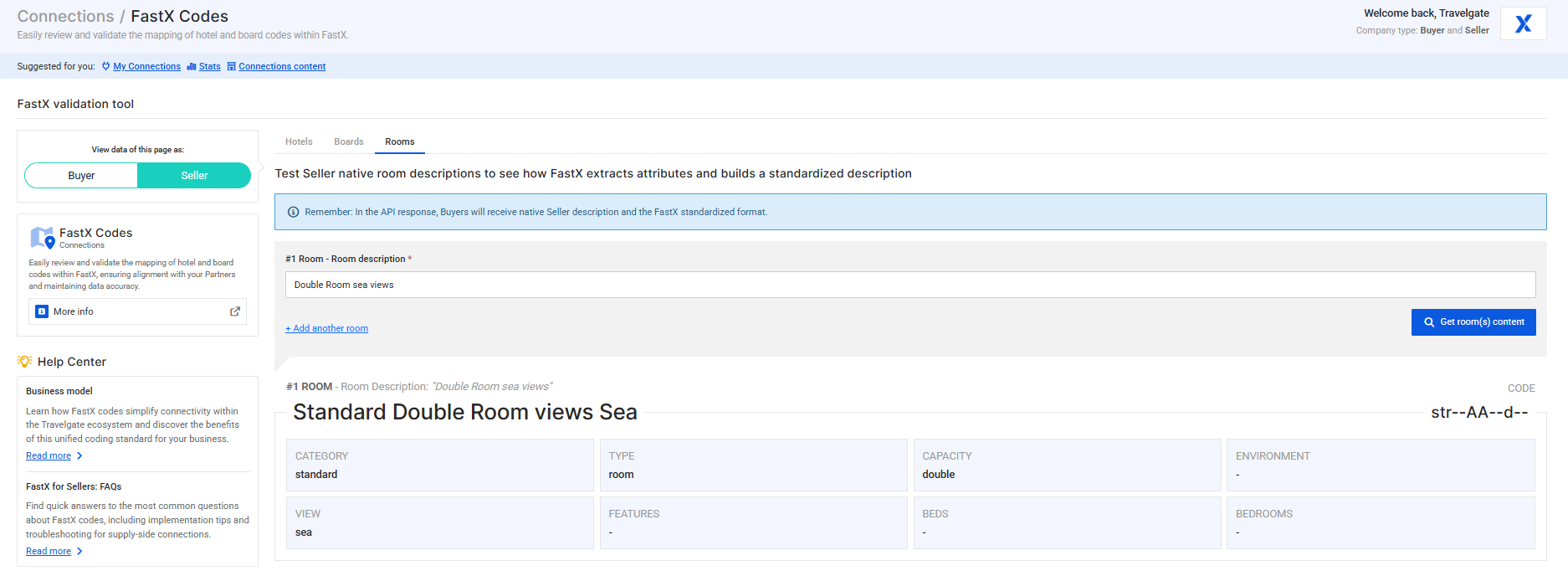The image size is (1568, 576).
Task: Open the Boards tab
Action: (349, 141)
